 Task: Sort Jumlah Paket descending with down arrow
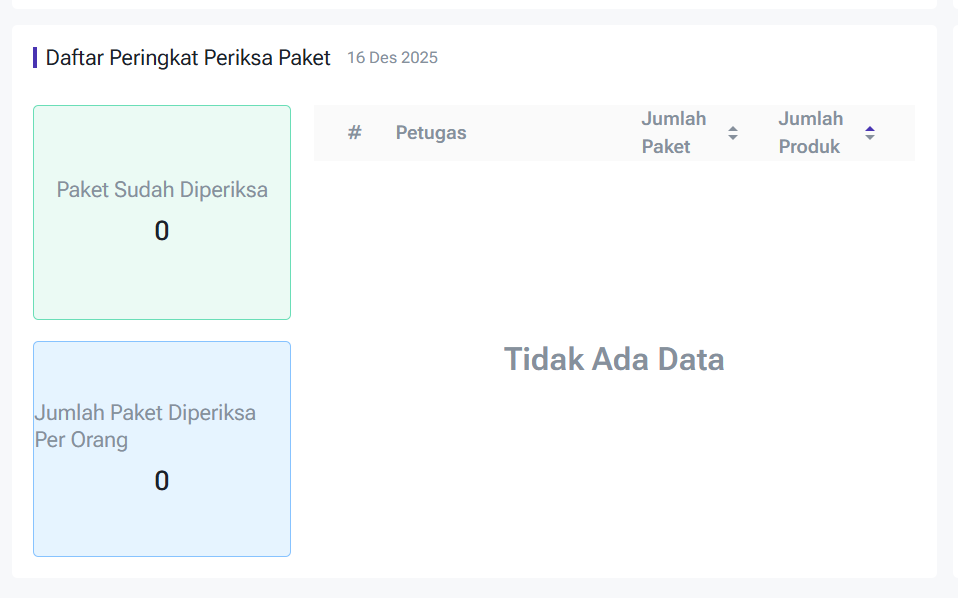[733, 138]
